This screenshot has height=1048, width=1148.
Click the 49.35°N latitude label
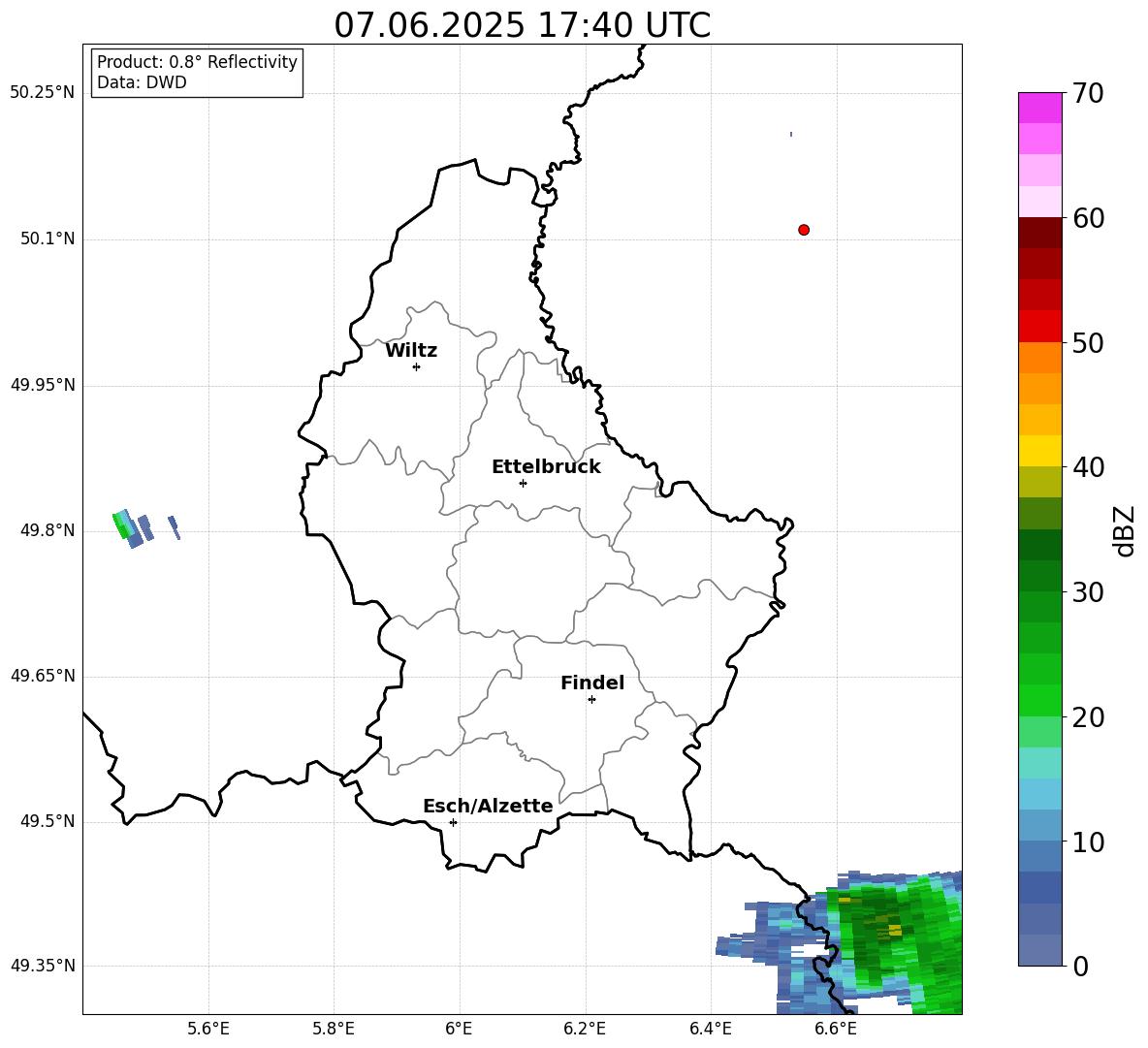[43, 966]
